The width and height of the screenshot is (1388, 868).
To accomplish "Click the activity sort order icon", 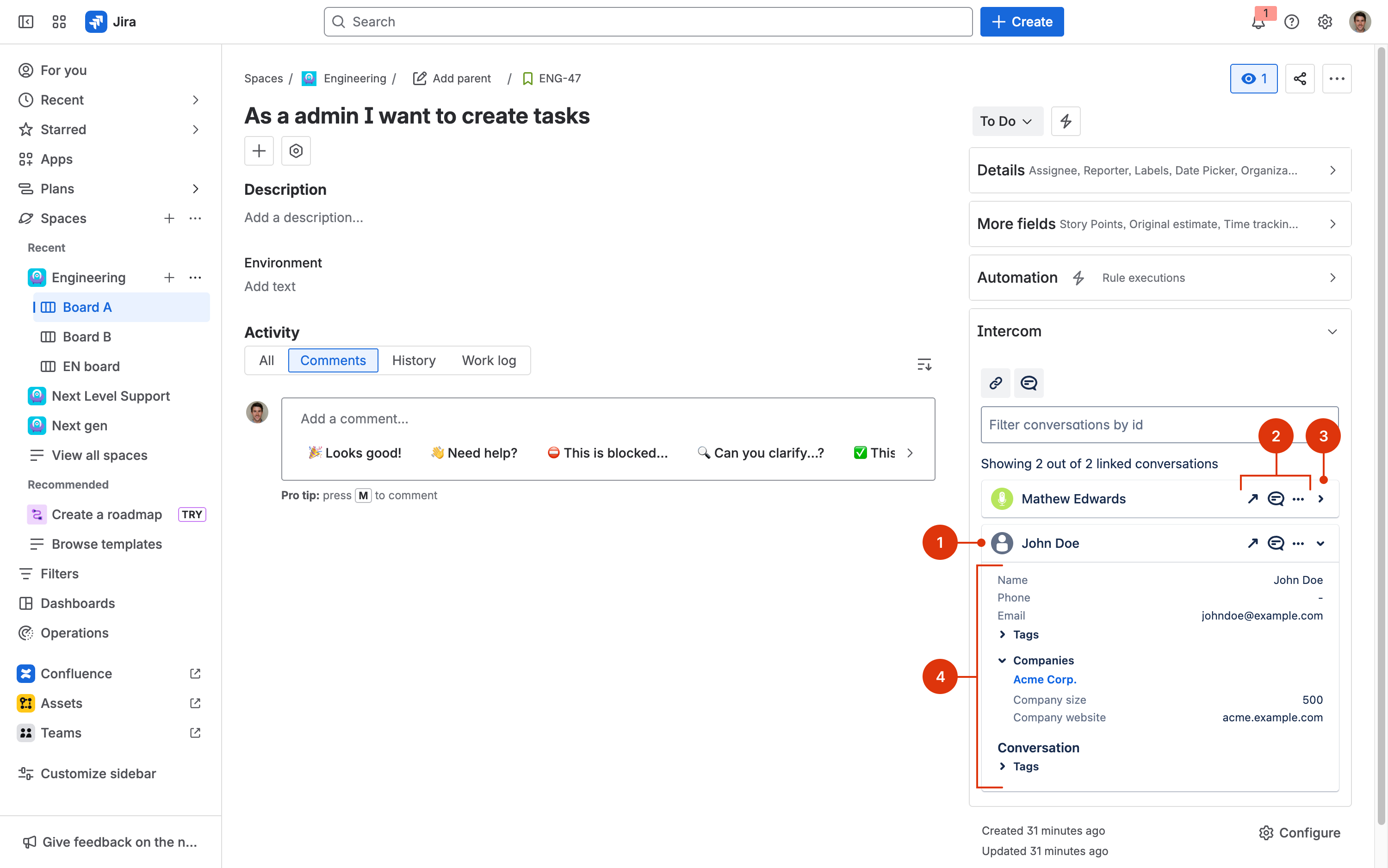I will (x=923, y=365).
